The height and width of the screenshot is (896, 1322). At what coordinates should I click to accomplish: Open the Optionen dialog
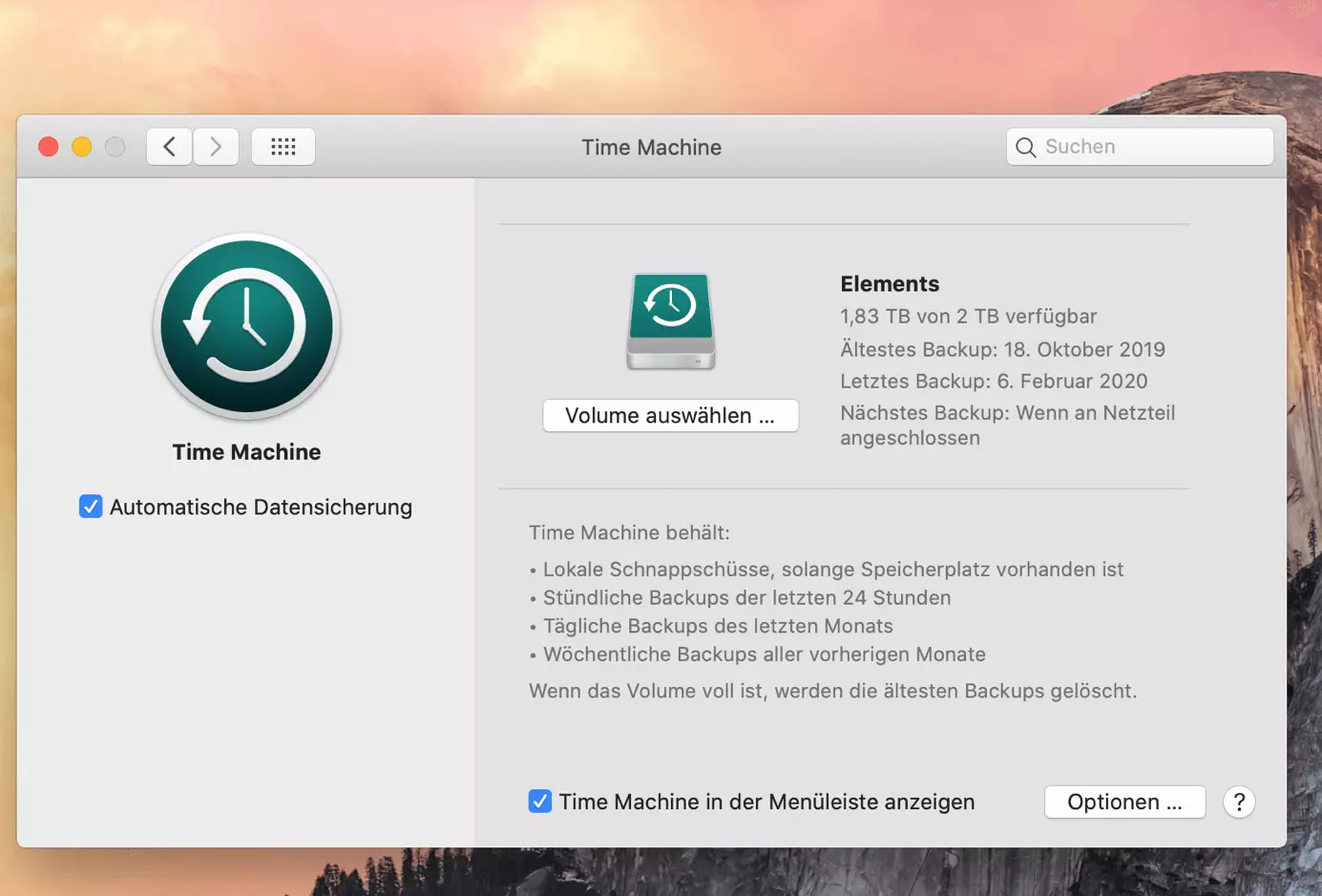click(1124, 802)
